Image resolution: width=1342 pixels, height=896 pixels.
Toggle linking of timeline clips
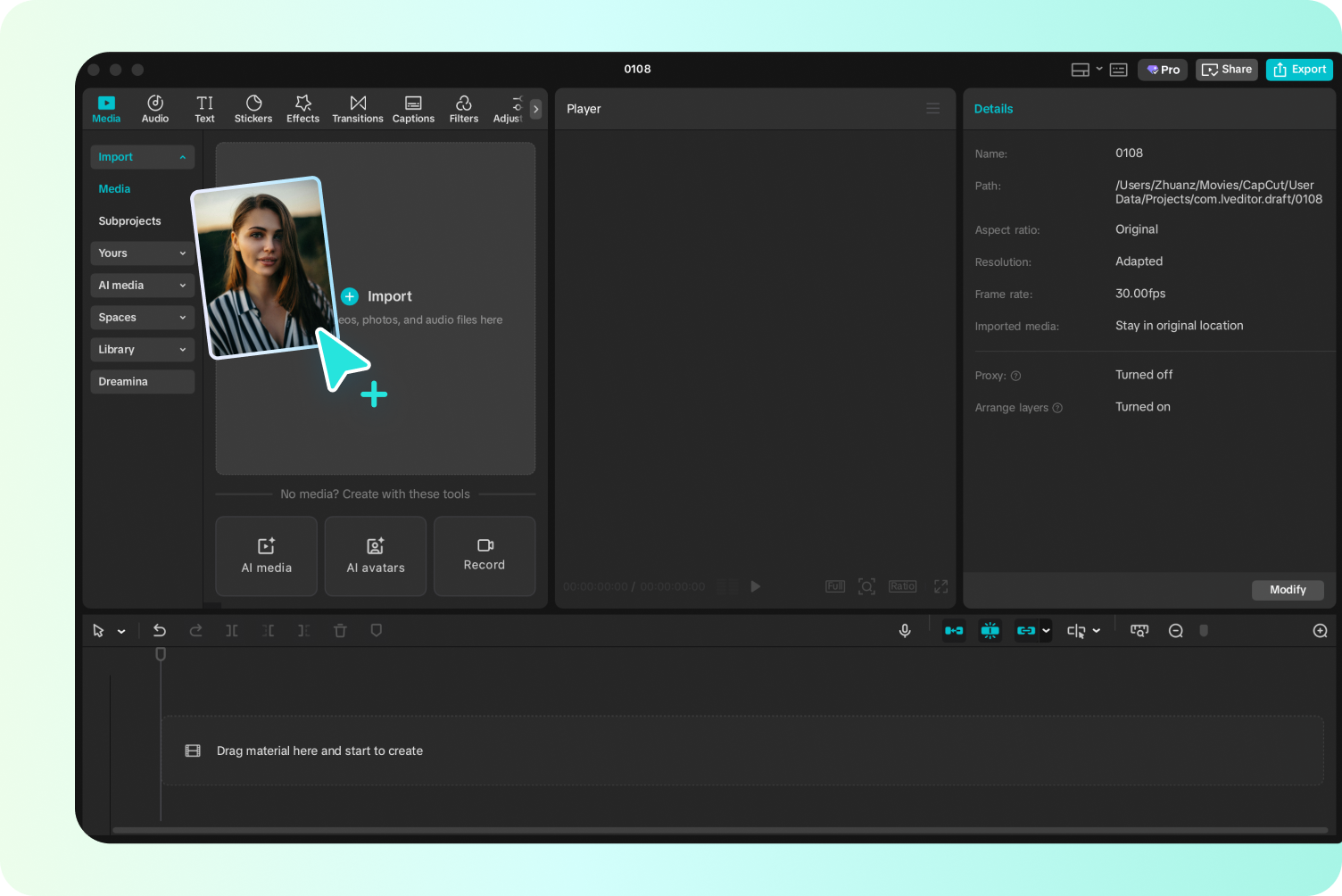coord(1025,630)
